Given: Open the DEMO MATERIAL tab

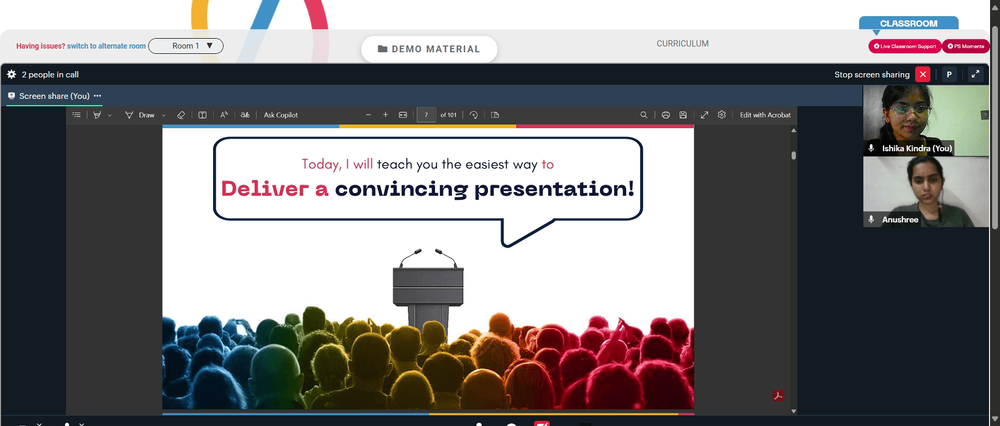Looking at the screenshot, I should coord(429,49).
